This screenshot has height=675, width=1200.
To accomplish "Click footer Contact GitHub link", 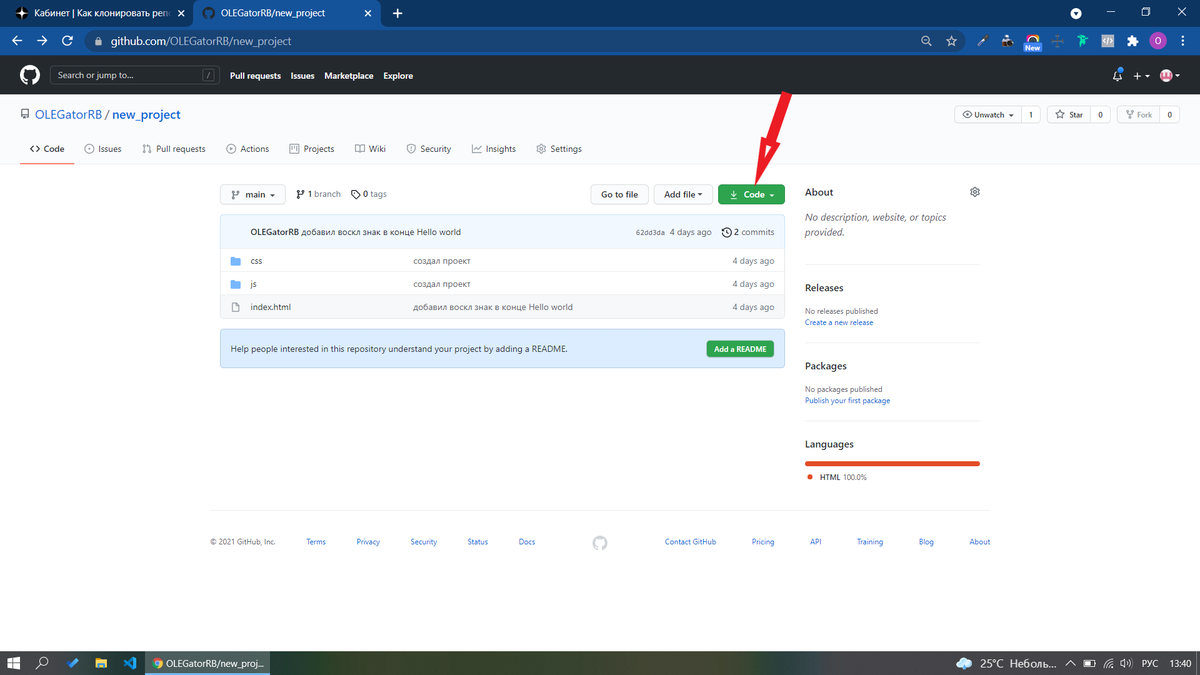I will coord(690,542).
